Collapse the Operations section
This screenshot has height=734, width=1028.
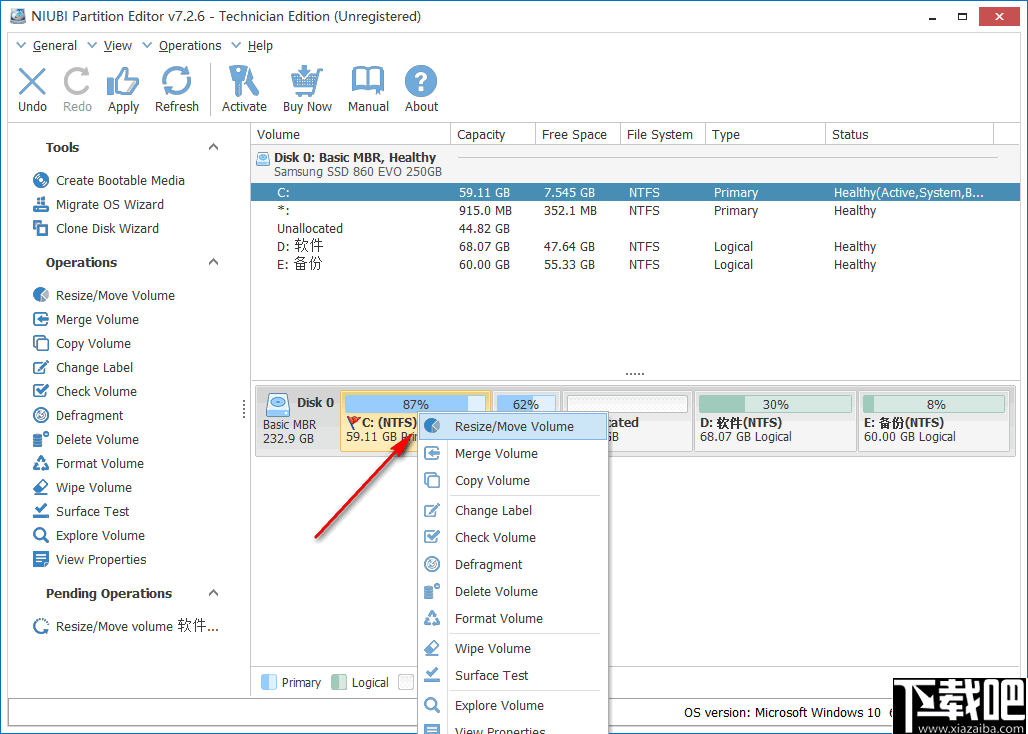(x=213, y=262)
